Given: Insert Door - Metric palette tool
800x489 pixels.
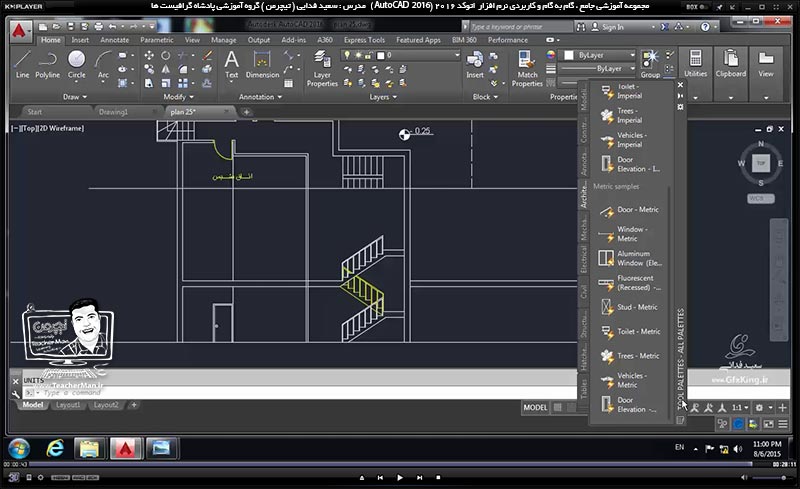Looking at the screenshot, I should click(629, 210).
